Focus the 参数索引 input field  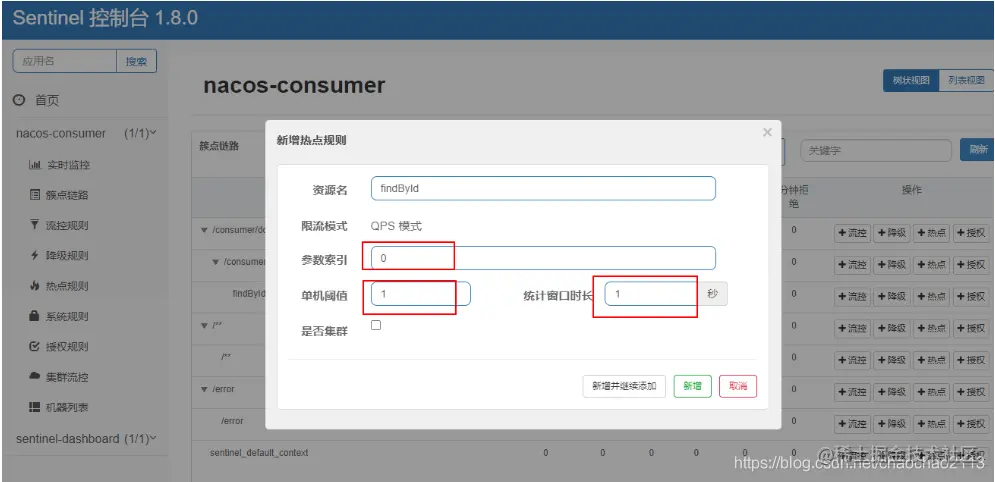coord(543,258)
